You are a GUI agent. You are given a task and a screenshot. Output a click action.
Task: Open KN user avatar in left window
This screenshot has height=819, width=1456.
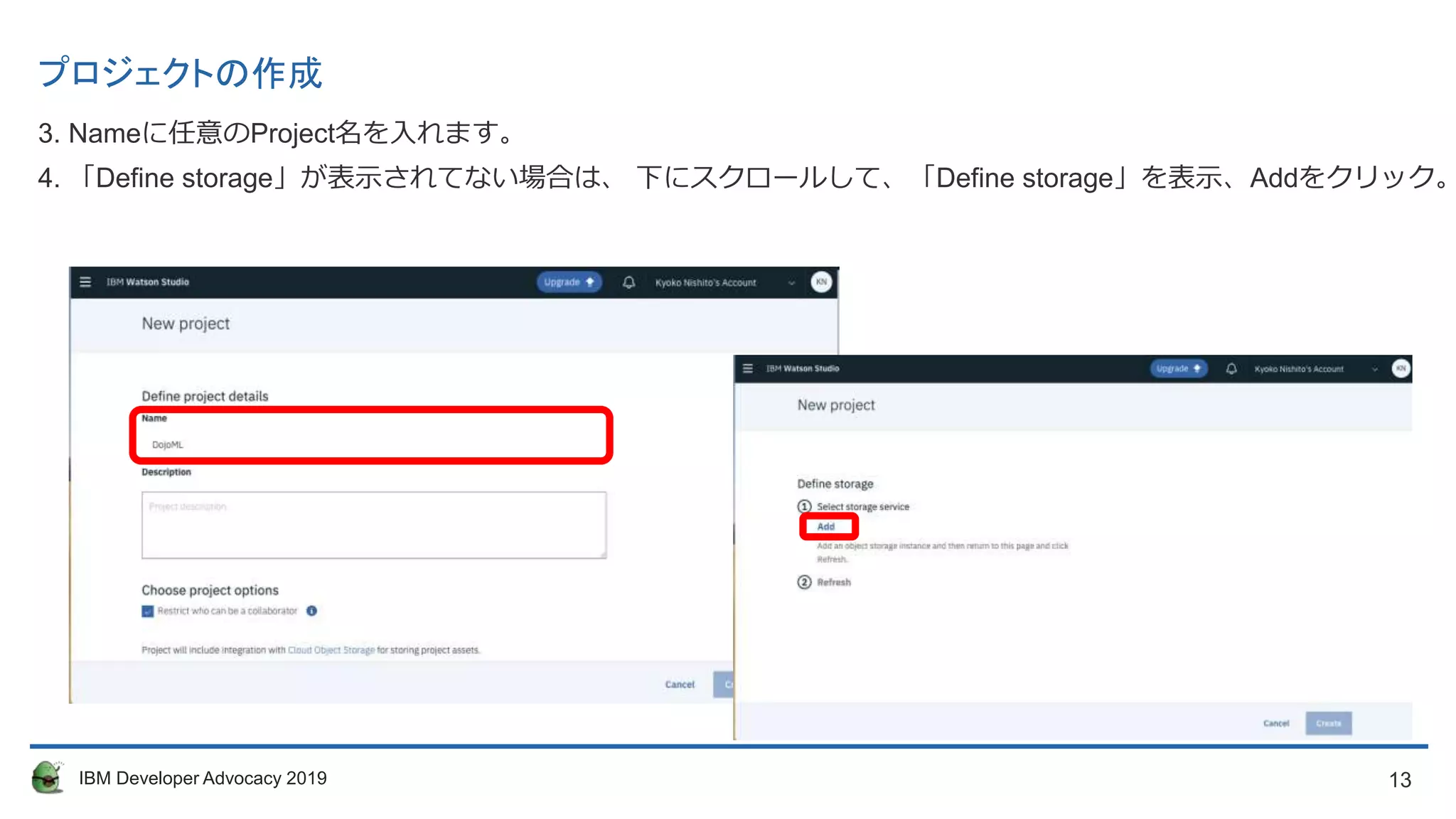pos(821,282)
